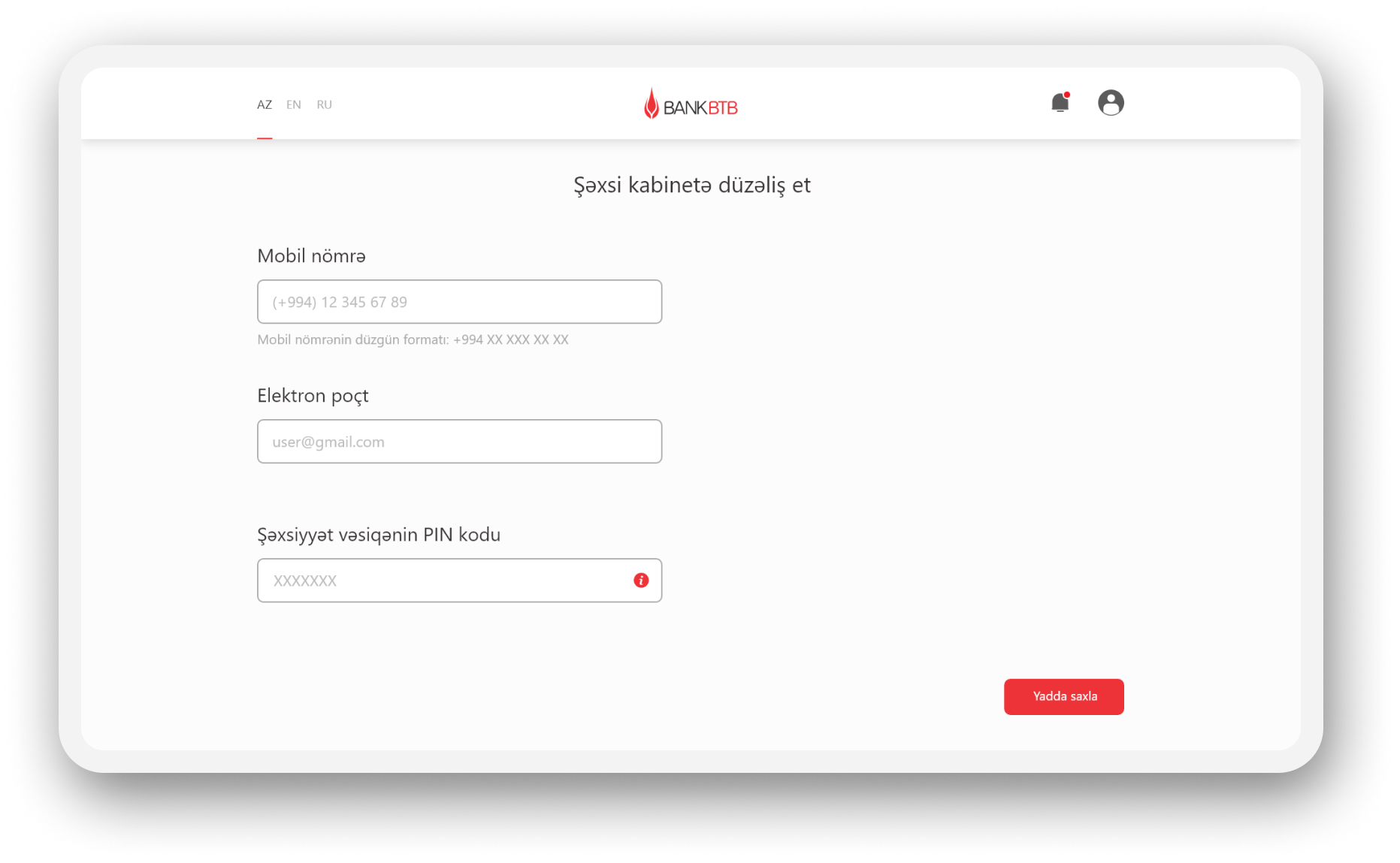
Task: Click the phone format hint '+994 XX XXX XX XX'
Action: click(x=511, y=339)
